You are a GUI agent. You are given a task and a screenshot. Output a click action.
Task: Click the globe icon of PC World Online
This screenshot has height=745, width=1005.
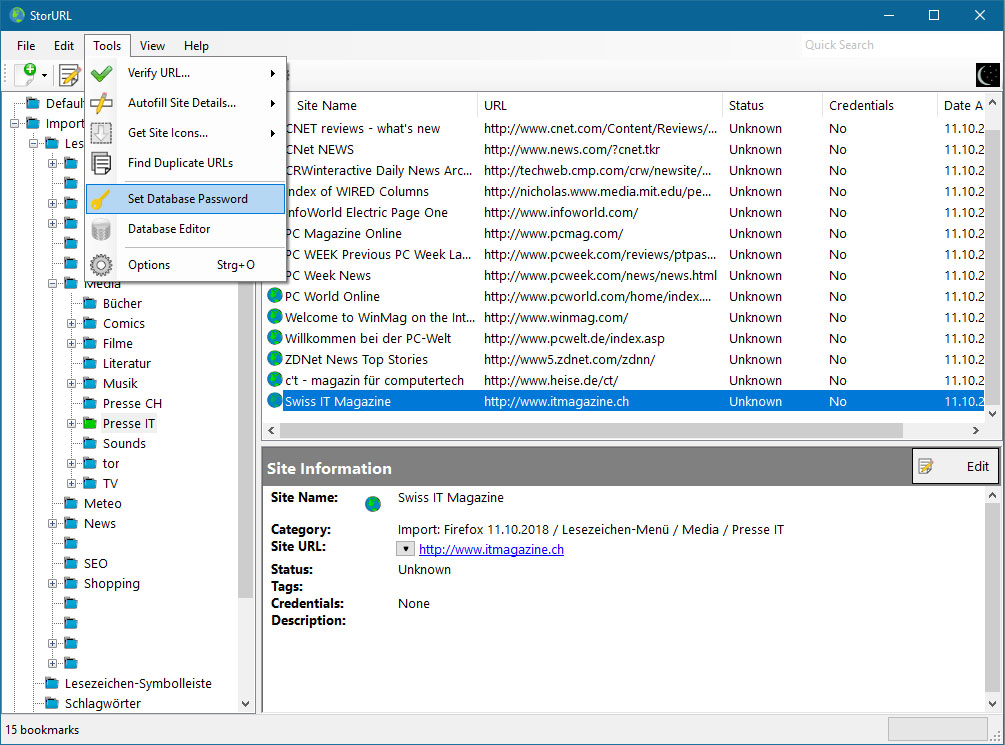click(275, 296)
